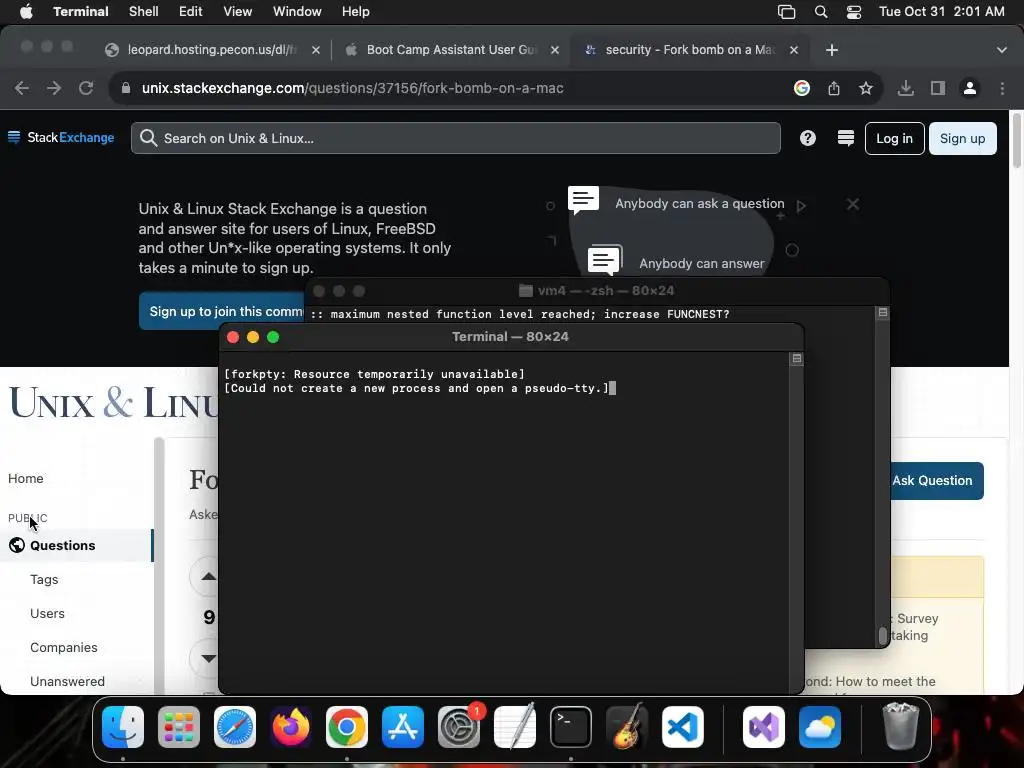Open Chrome downloads icon
Screen dimensions: 1024x768
coord(905,88)
